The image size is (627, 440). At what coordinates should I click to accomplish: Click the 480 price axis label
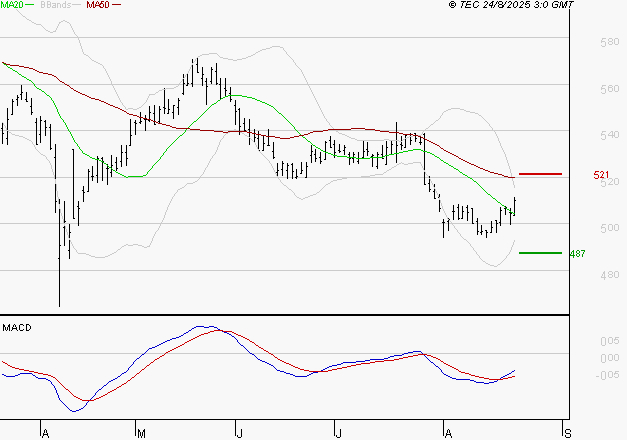pyautogui.click(x=610, y=275)
